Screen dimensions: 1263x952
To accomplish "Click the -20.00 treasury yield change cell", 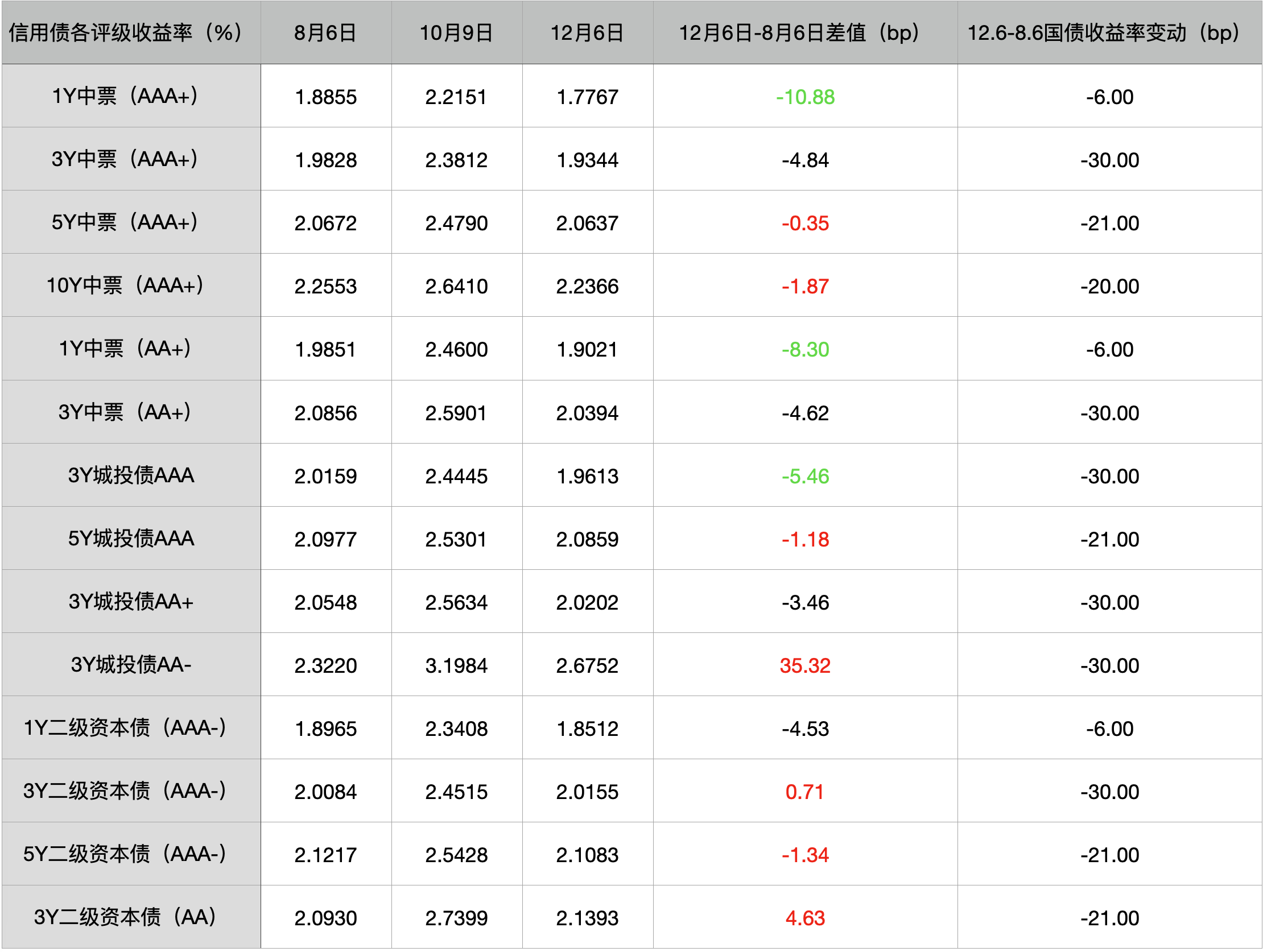I will coord(1109,286).
